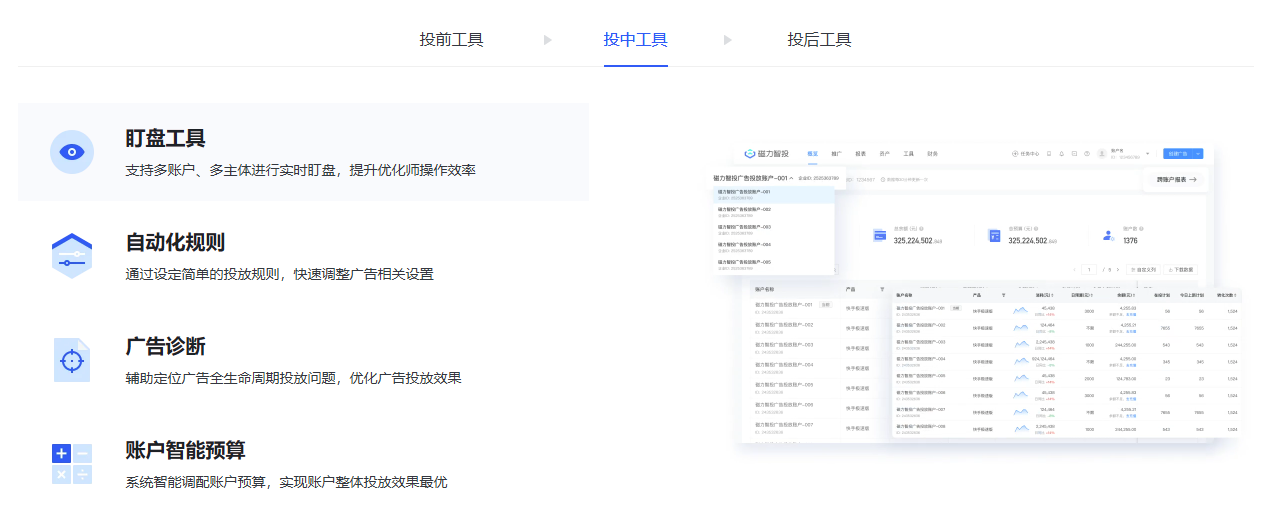Select the 自动化规则 heading

pyautogui.click(x=175, y=242)
